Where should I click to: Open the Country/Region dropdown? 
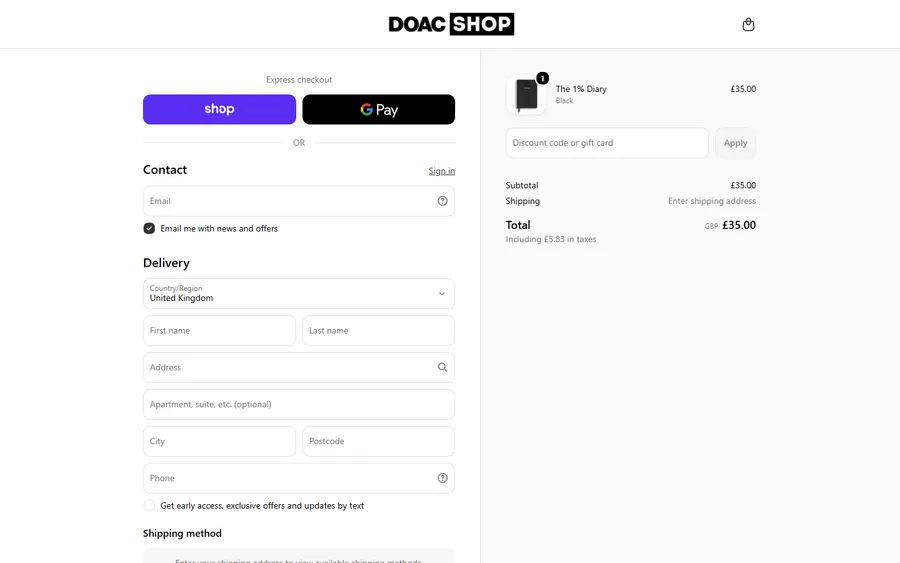point(298,293)
